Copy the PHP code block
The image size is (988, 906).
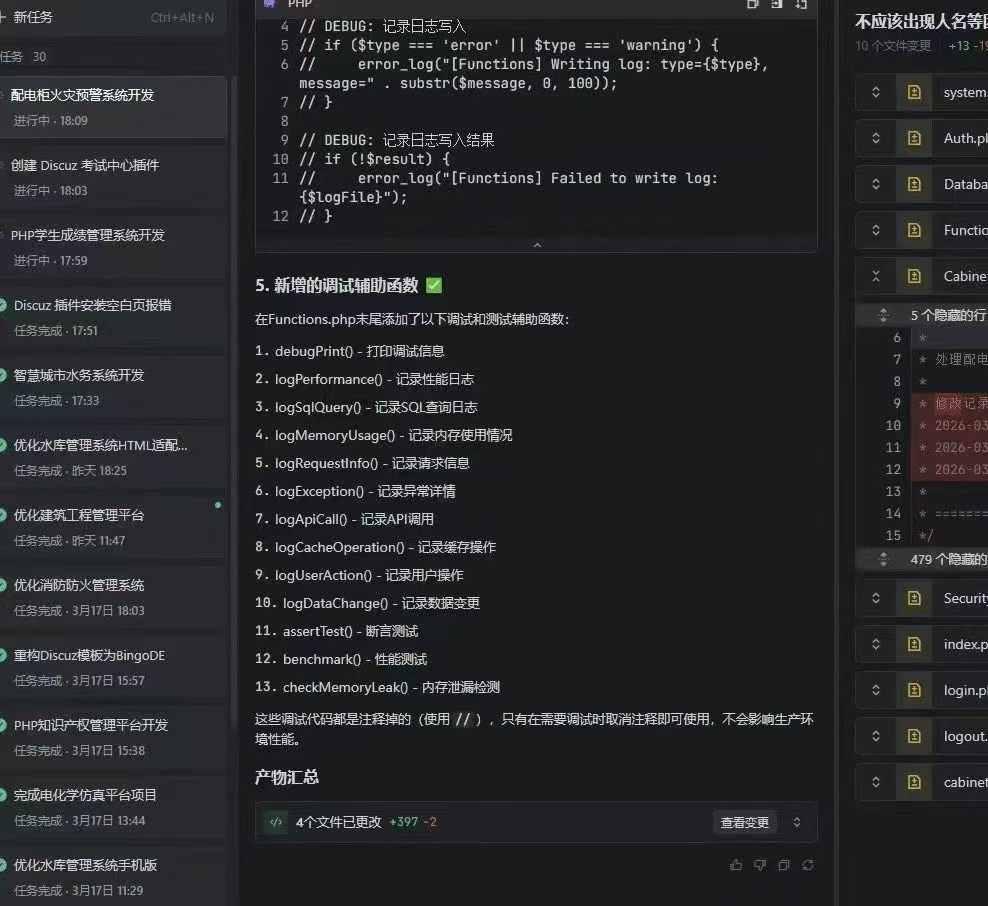tap(752, 4)
